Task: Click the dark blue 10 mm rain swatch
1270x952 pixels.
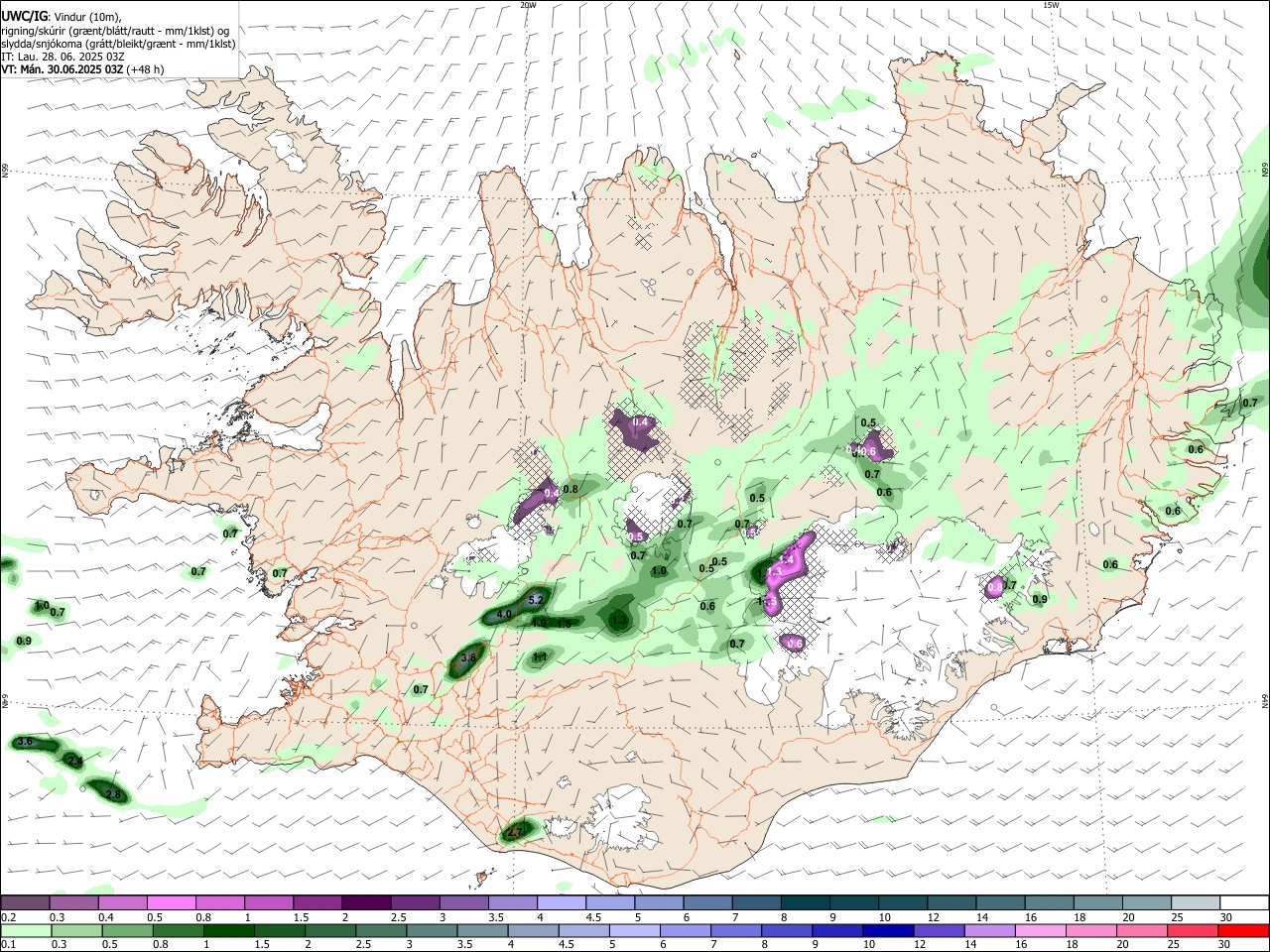Action: pyautogui.click(x=887, y=931)
